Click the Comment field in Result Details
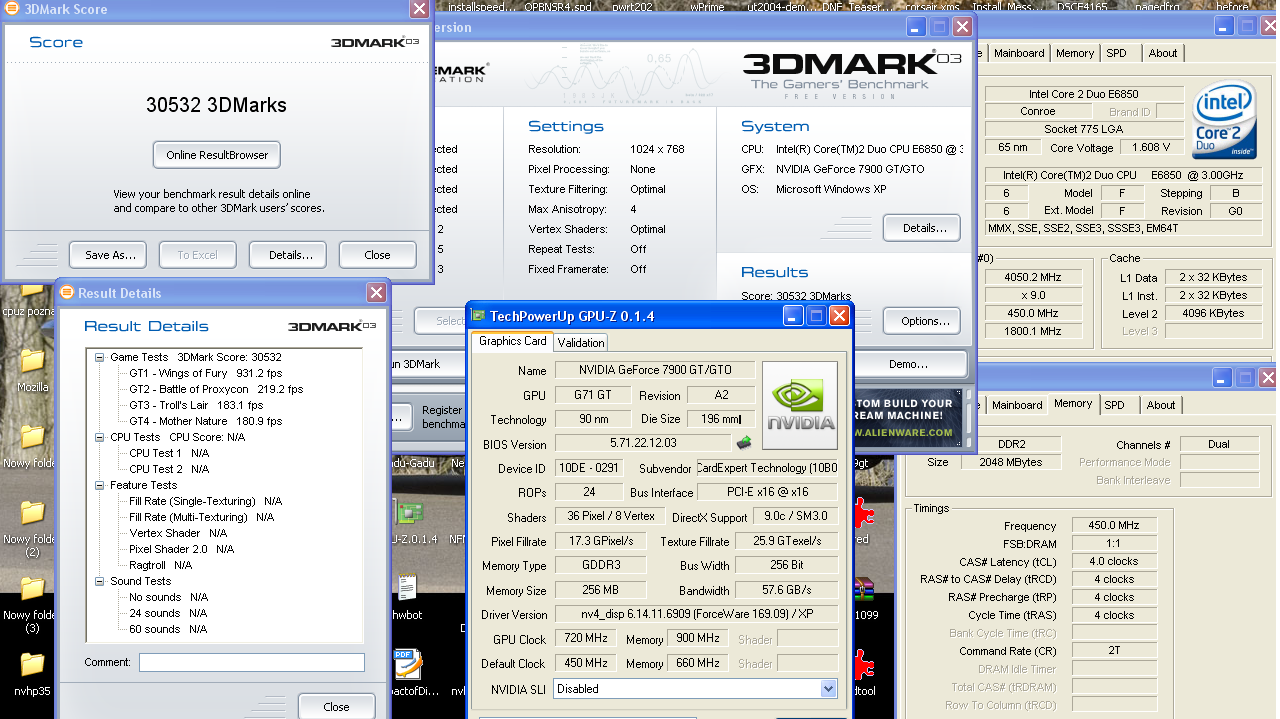This screenshot has width=1280, height=719. coord(252,662)
